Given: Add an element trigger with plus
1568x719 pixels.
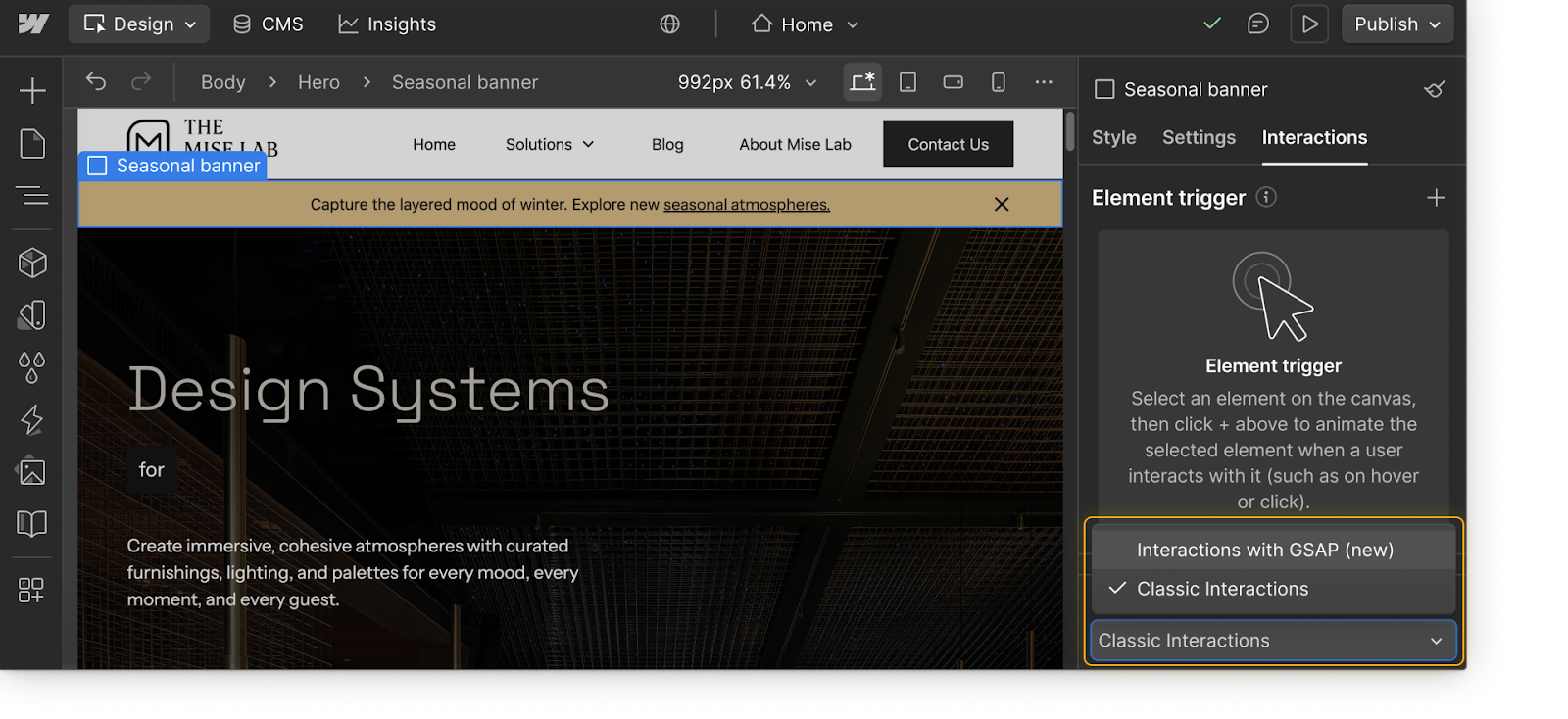Looking at the screenshot, I should [x=1436, y=198].
